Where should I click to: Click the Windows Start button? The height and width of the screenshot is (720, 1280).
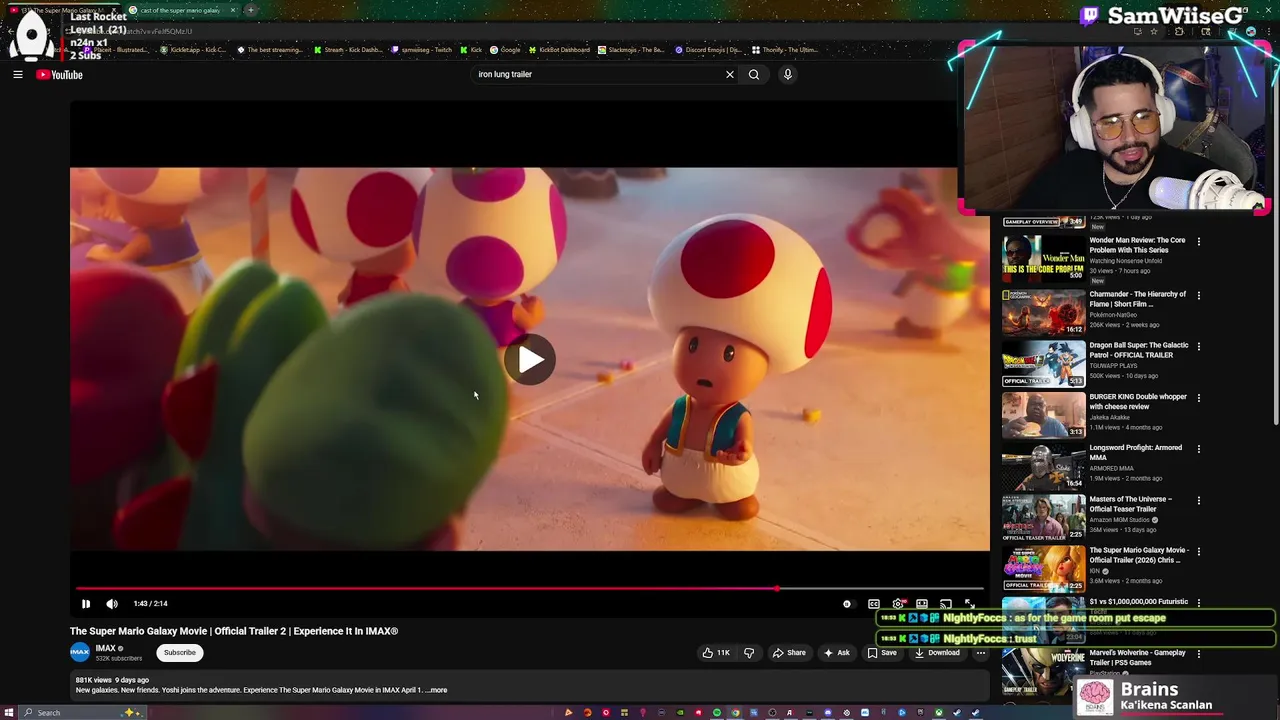10,712
